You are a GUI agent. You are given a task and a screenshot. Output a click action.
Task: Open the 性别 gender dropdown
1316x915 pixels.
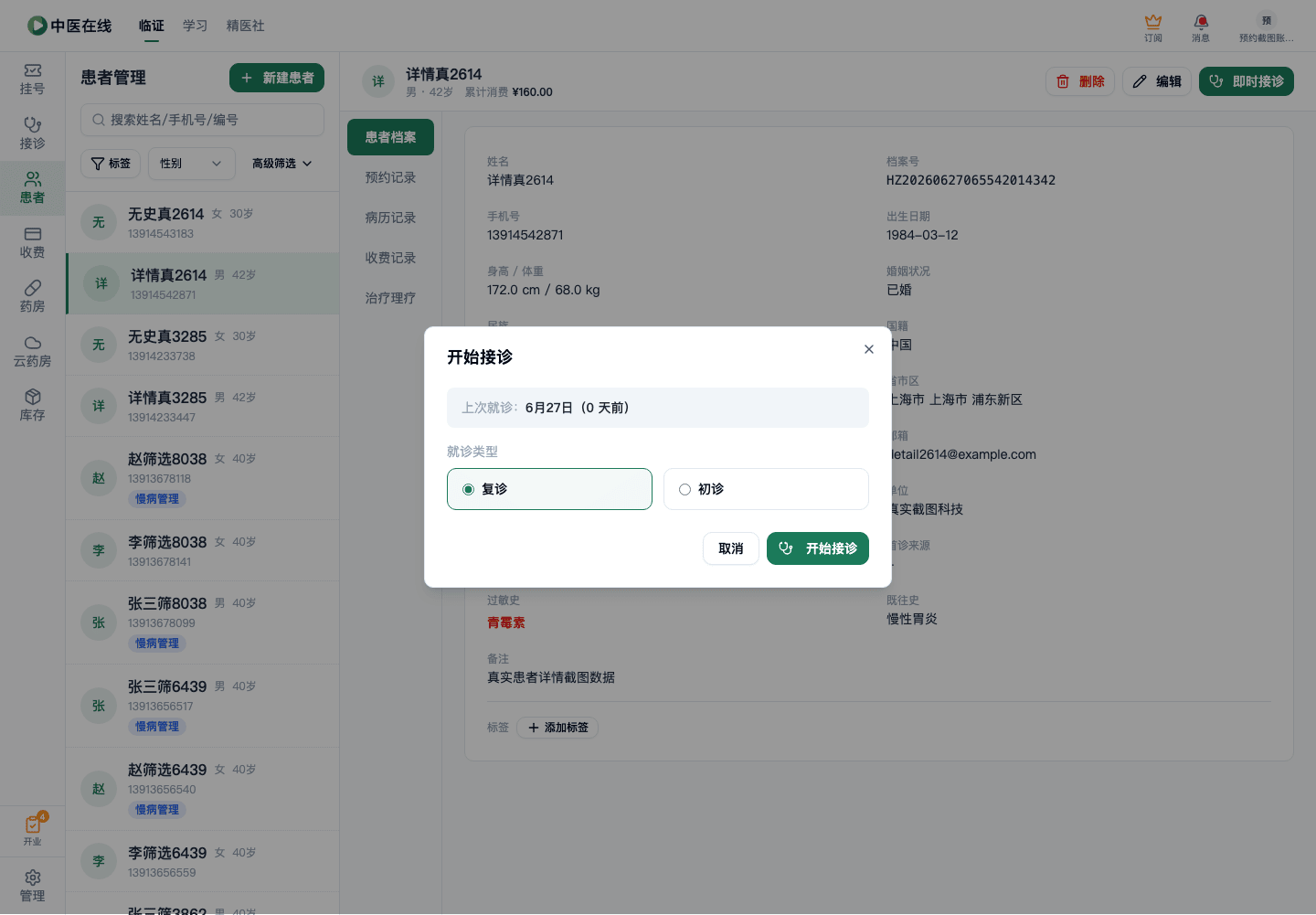click(x=192, y=164)
